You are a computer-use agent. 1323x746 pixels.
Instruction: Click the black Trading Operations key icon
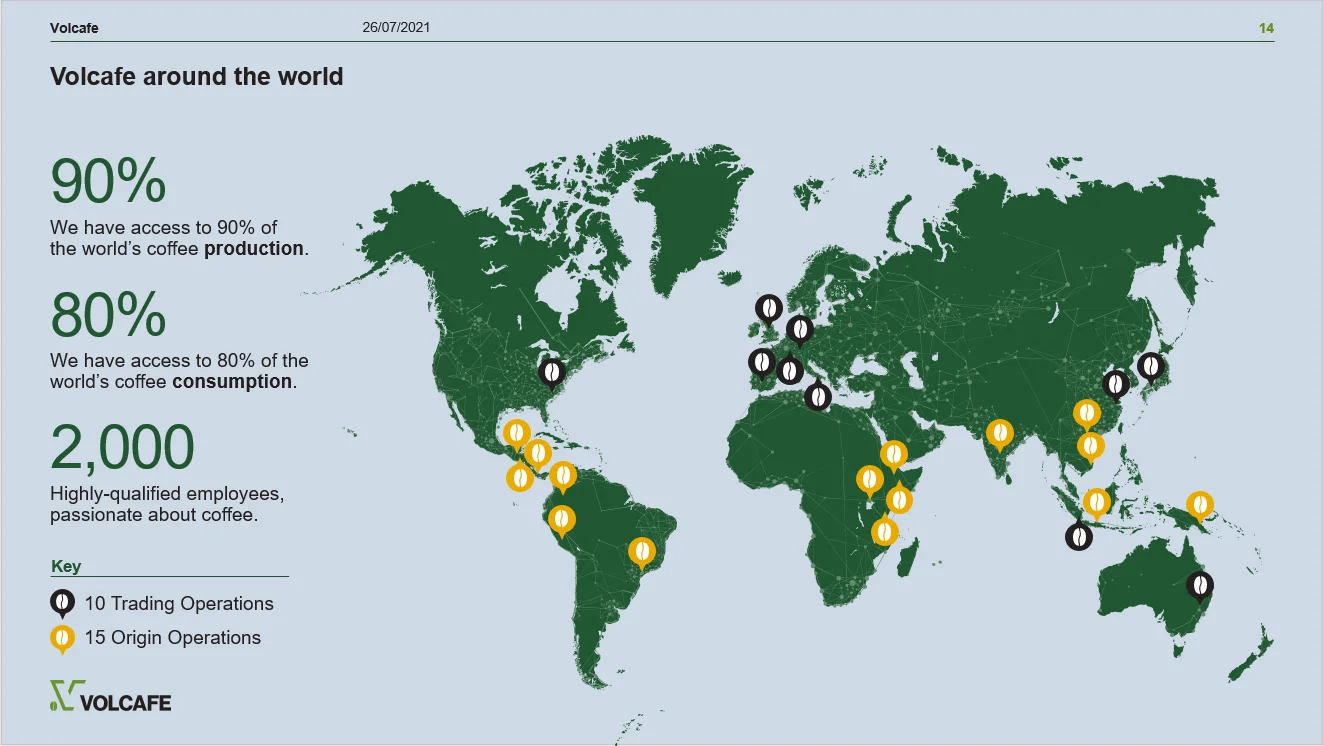click(x=62, y=603)
